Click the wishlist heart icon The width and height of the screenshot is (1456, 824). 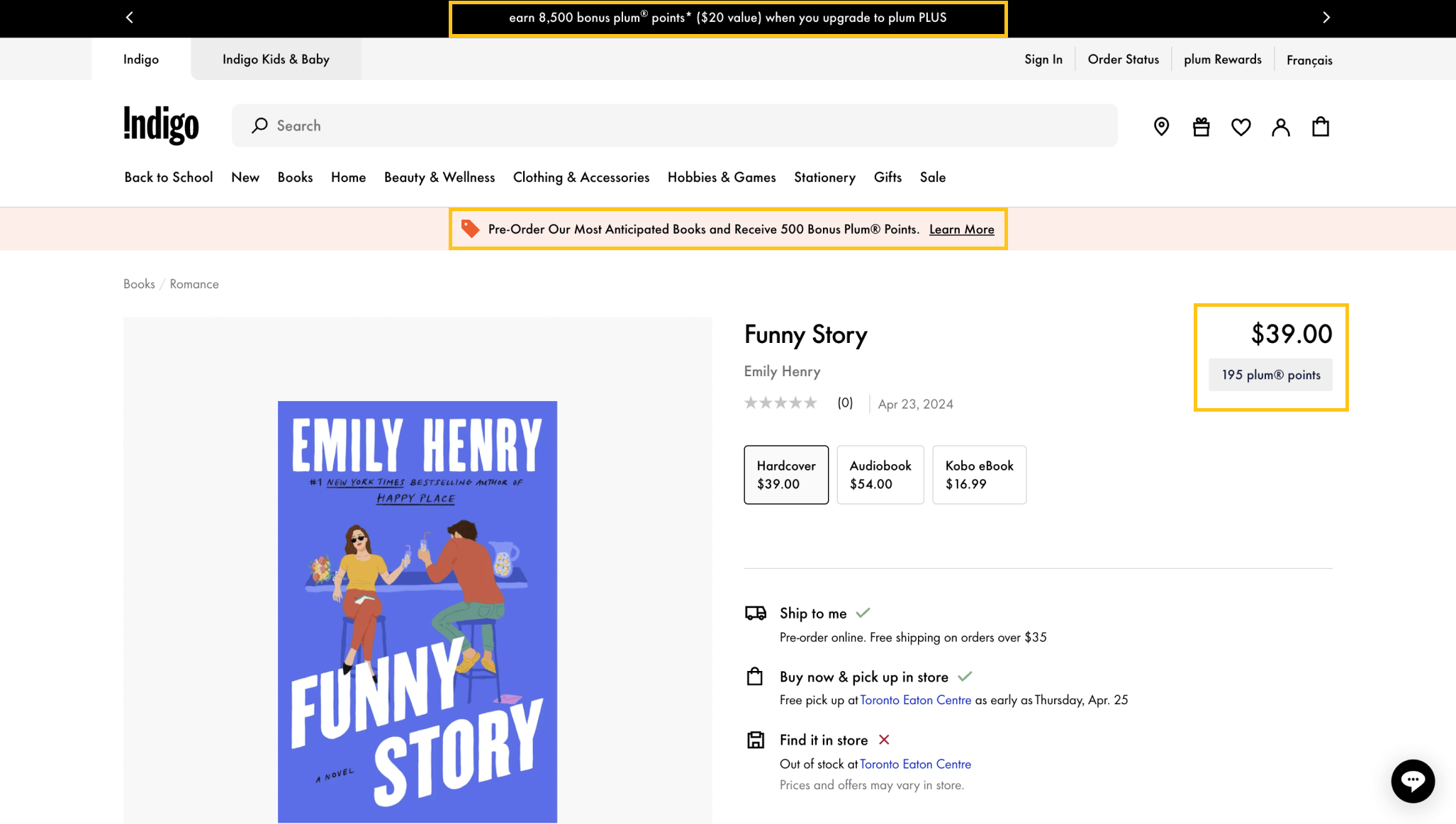[x=1240, y=125]
